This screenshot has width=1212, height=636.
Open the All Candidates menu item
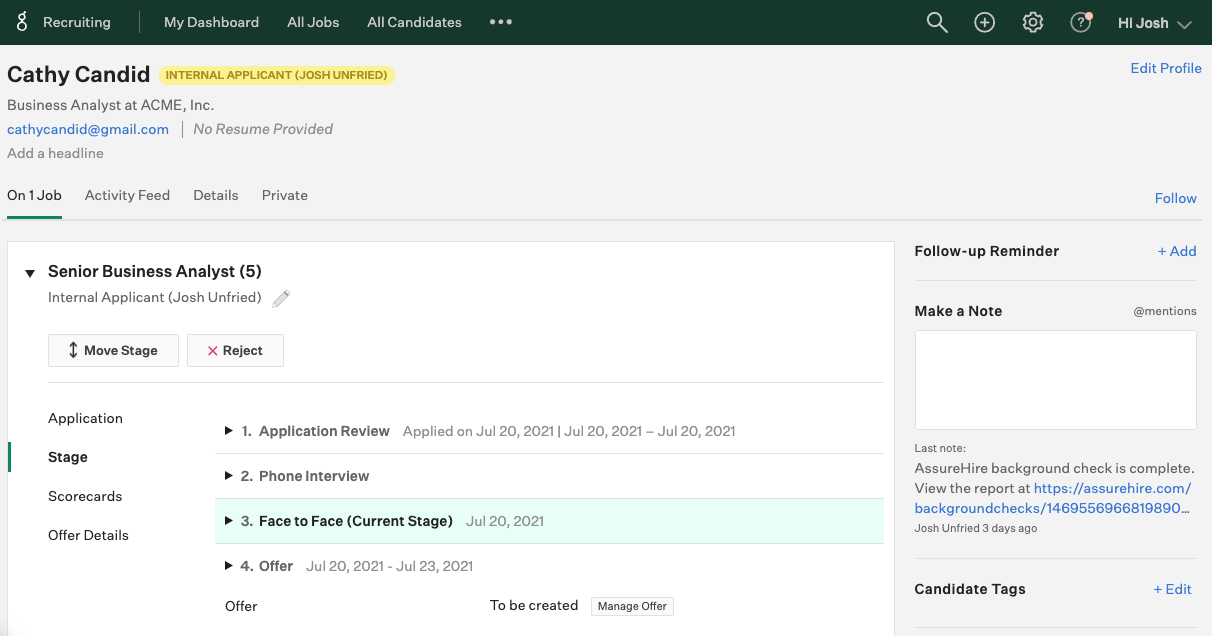click(x=414, y=22)
